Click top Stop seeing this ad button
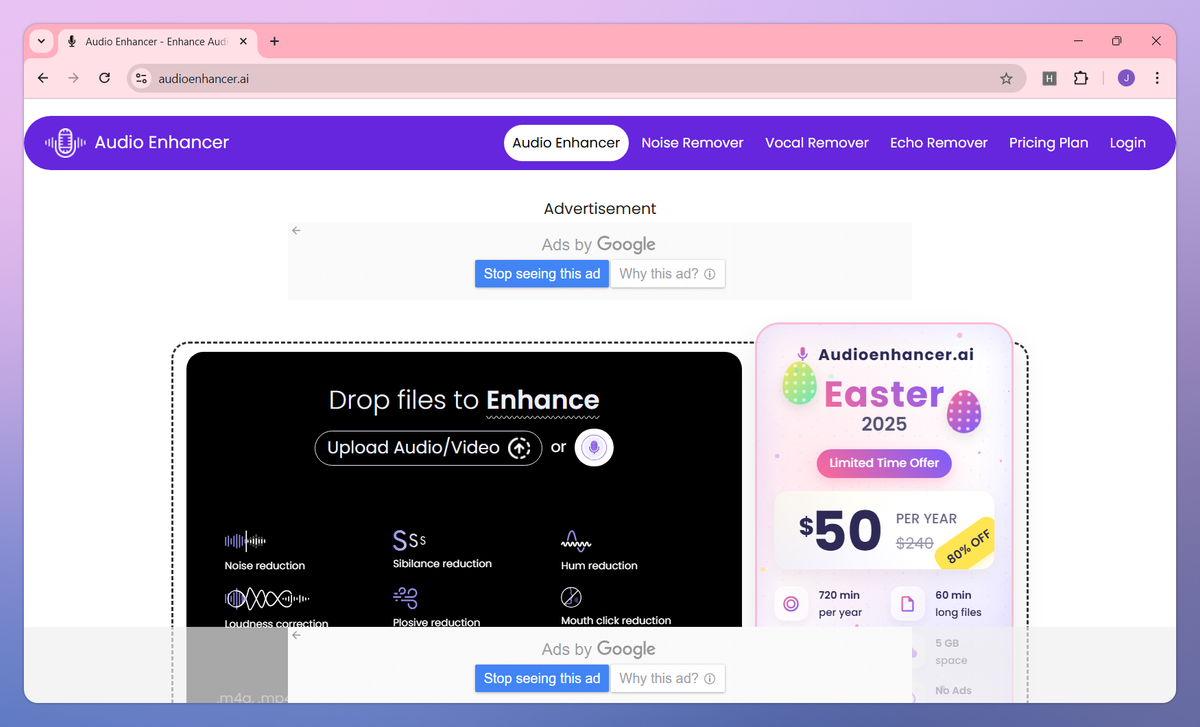 pyautogui.click(x=542, y=274)
